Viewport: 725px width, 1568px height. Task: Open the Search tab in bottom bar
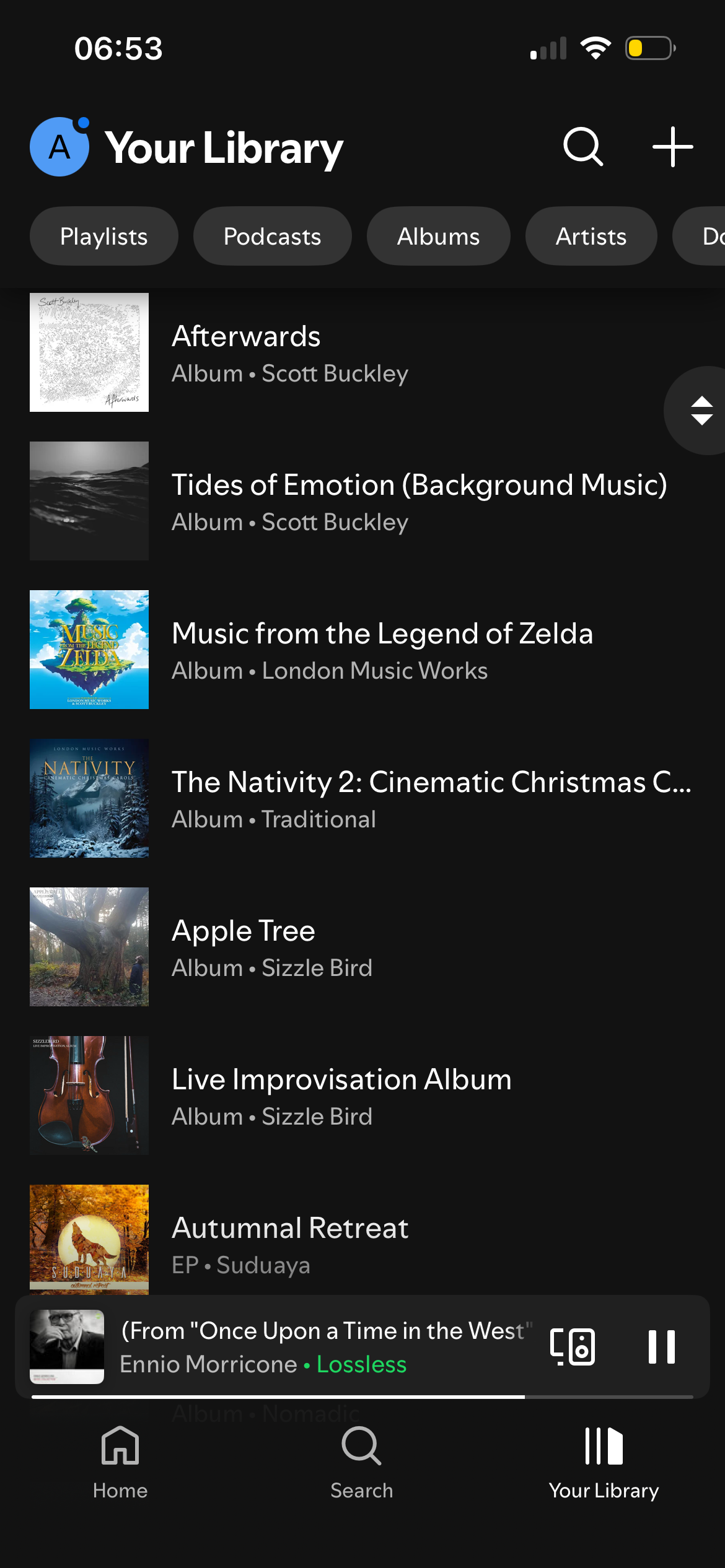pyautogui.click(x=362, y=1461)
